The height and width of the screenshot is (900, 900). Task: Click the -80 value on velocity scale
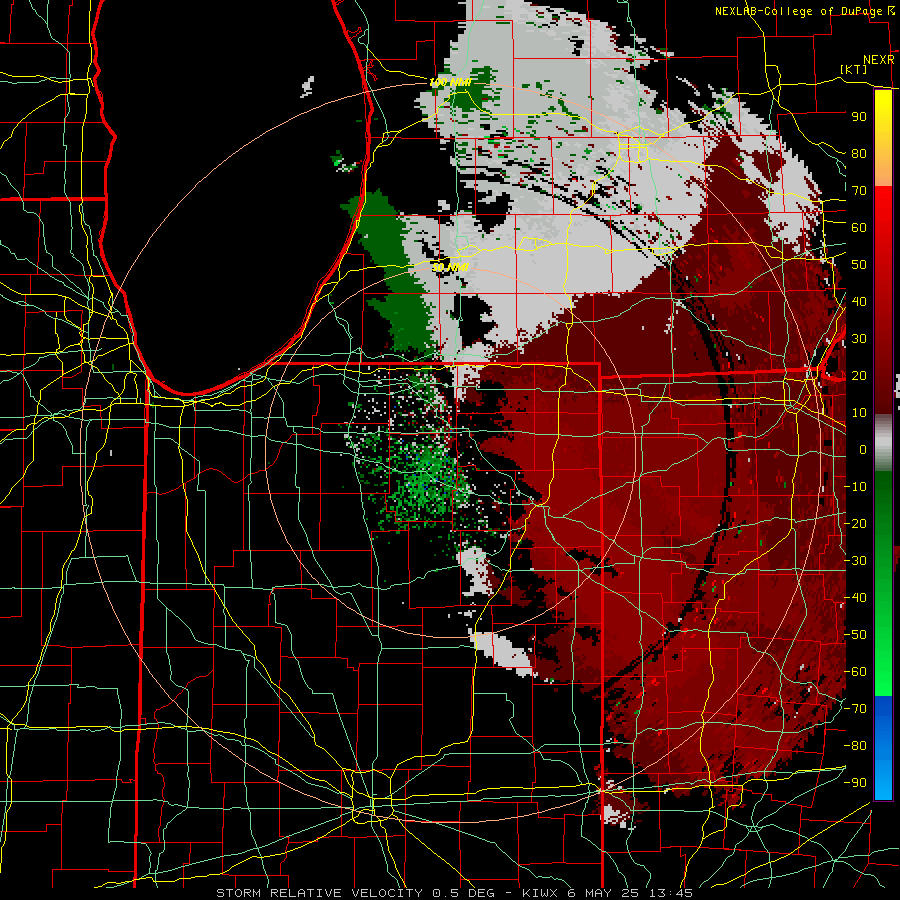coord(855,746)
